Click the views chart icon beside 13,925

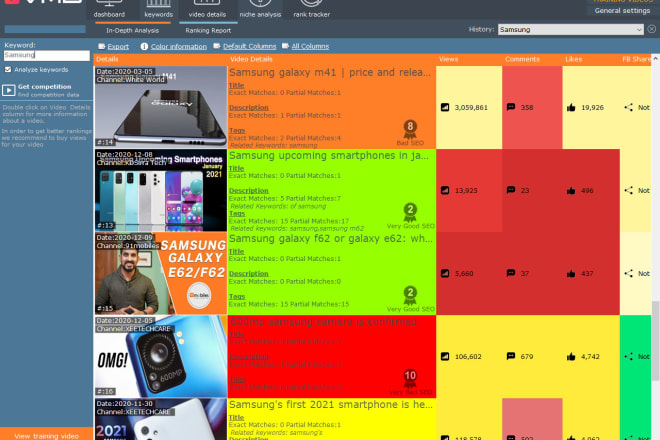point(445,190)
